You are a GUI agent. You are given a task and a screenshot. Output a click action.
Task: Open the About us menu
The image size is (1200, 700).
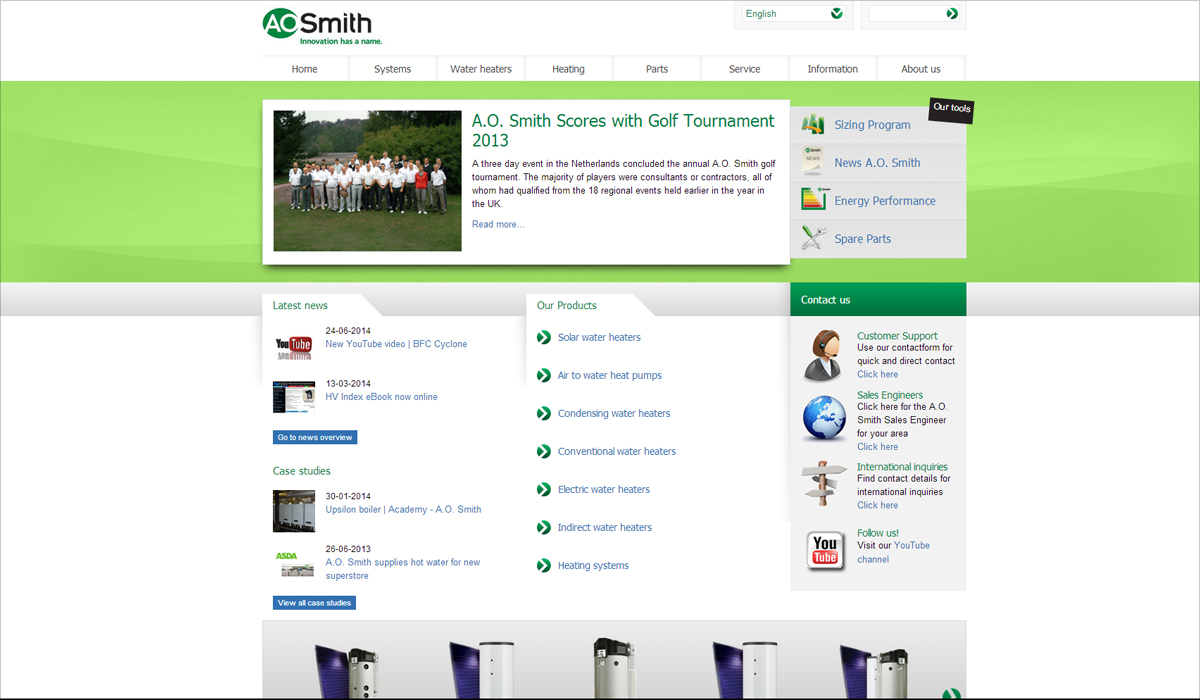[x=921, y=69]
